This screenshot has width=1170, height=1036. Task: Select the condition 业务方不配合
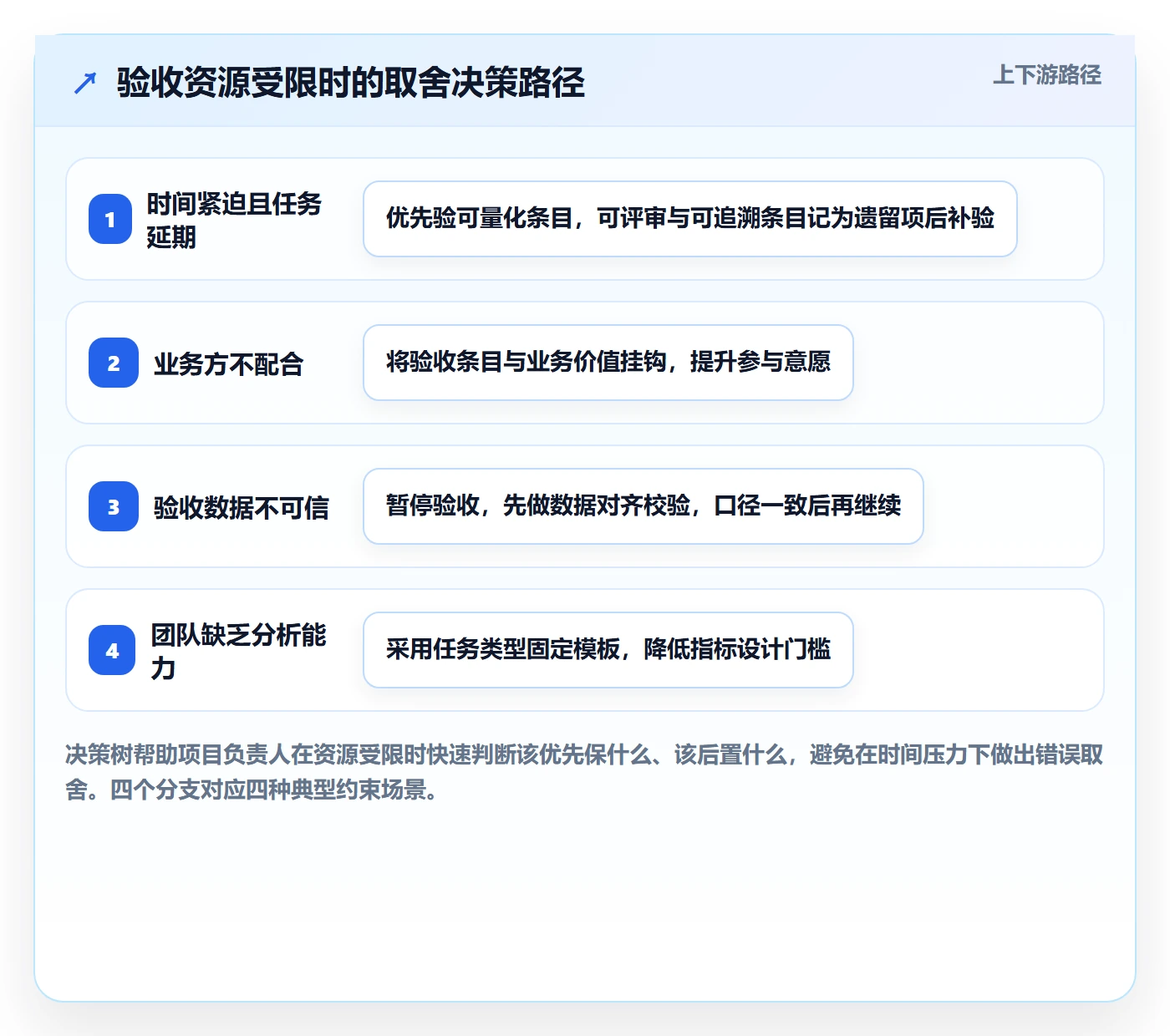click(x=228, y=363)
